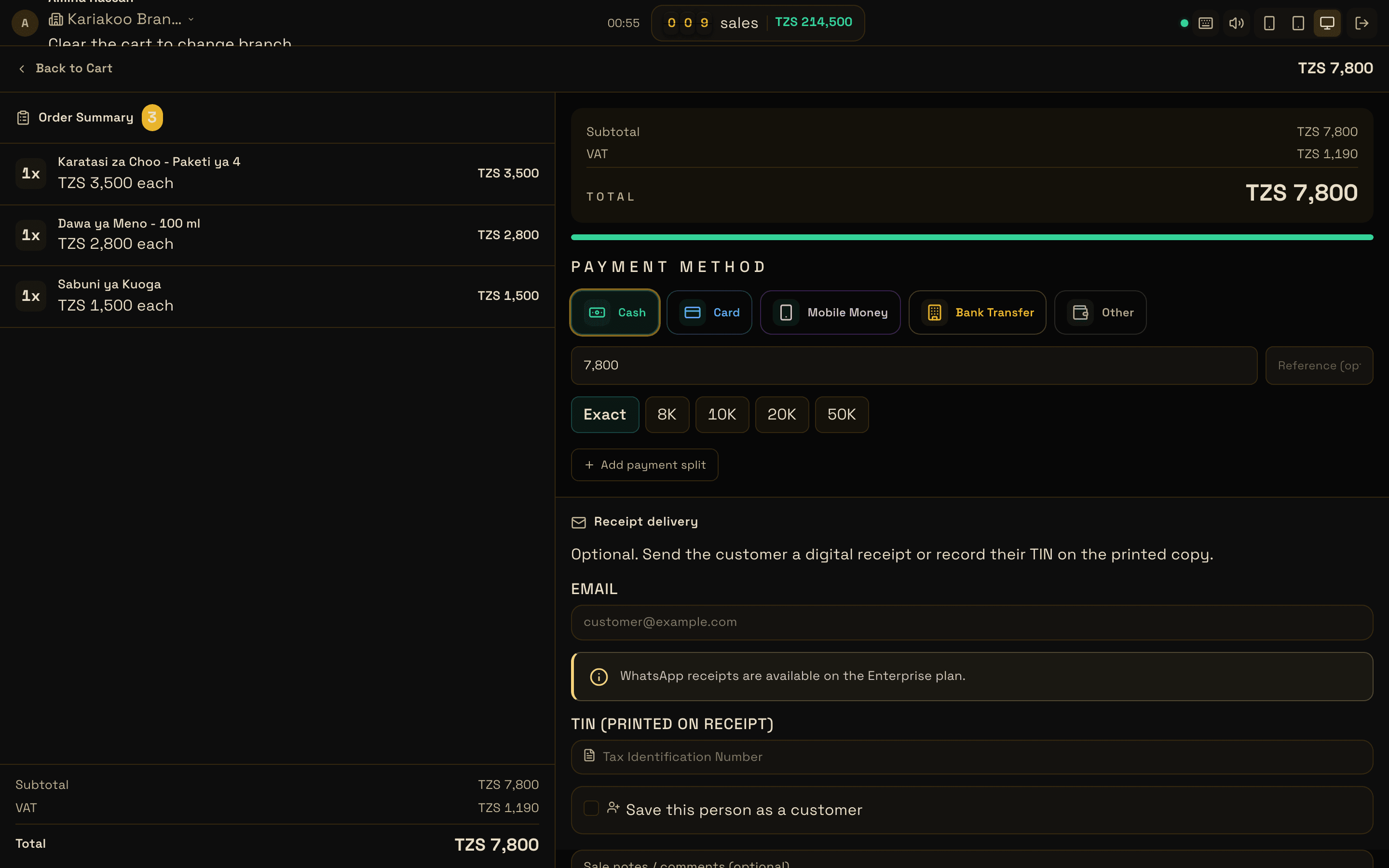Click the logout arrow icon
Screen dimensions: 1389x868
point(1362,23)
